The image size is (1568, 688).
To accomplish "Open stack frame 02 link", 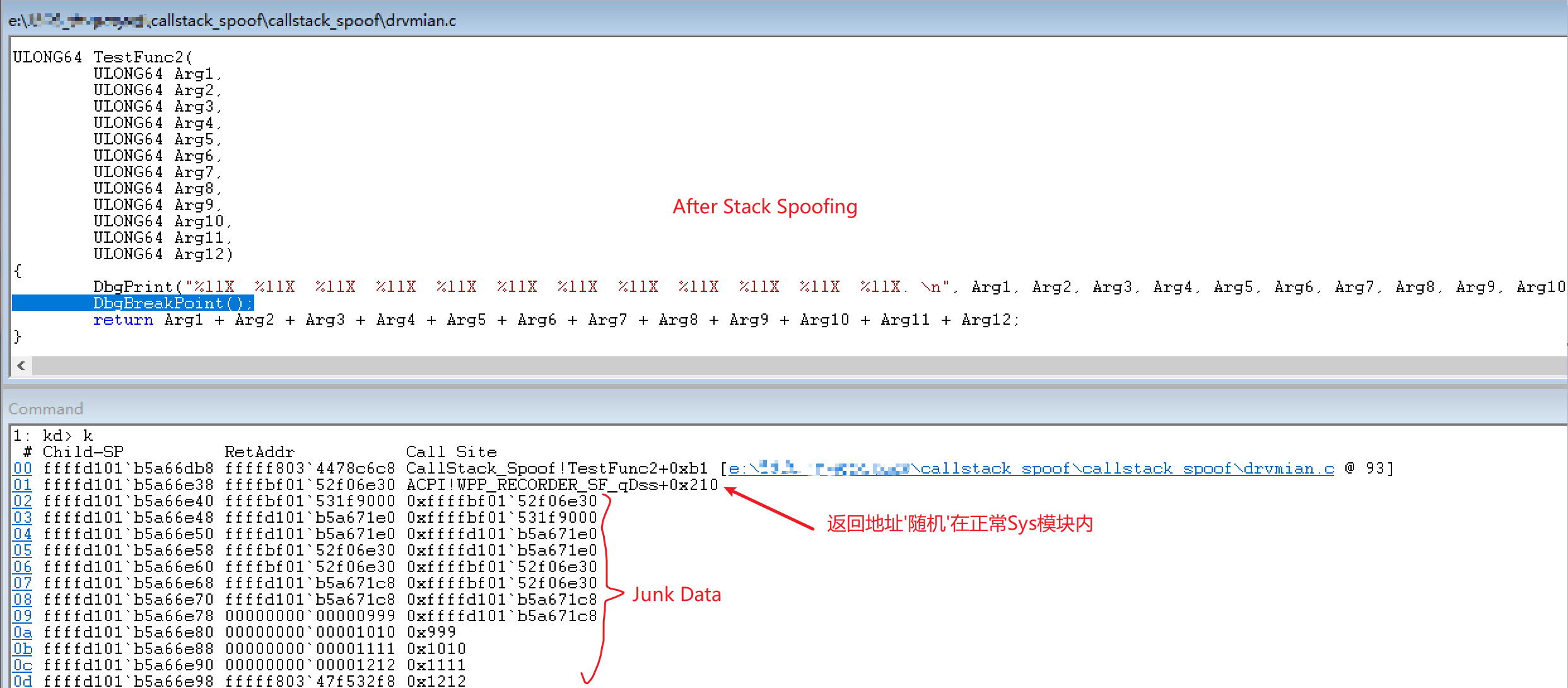I will 23,501.
